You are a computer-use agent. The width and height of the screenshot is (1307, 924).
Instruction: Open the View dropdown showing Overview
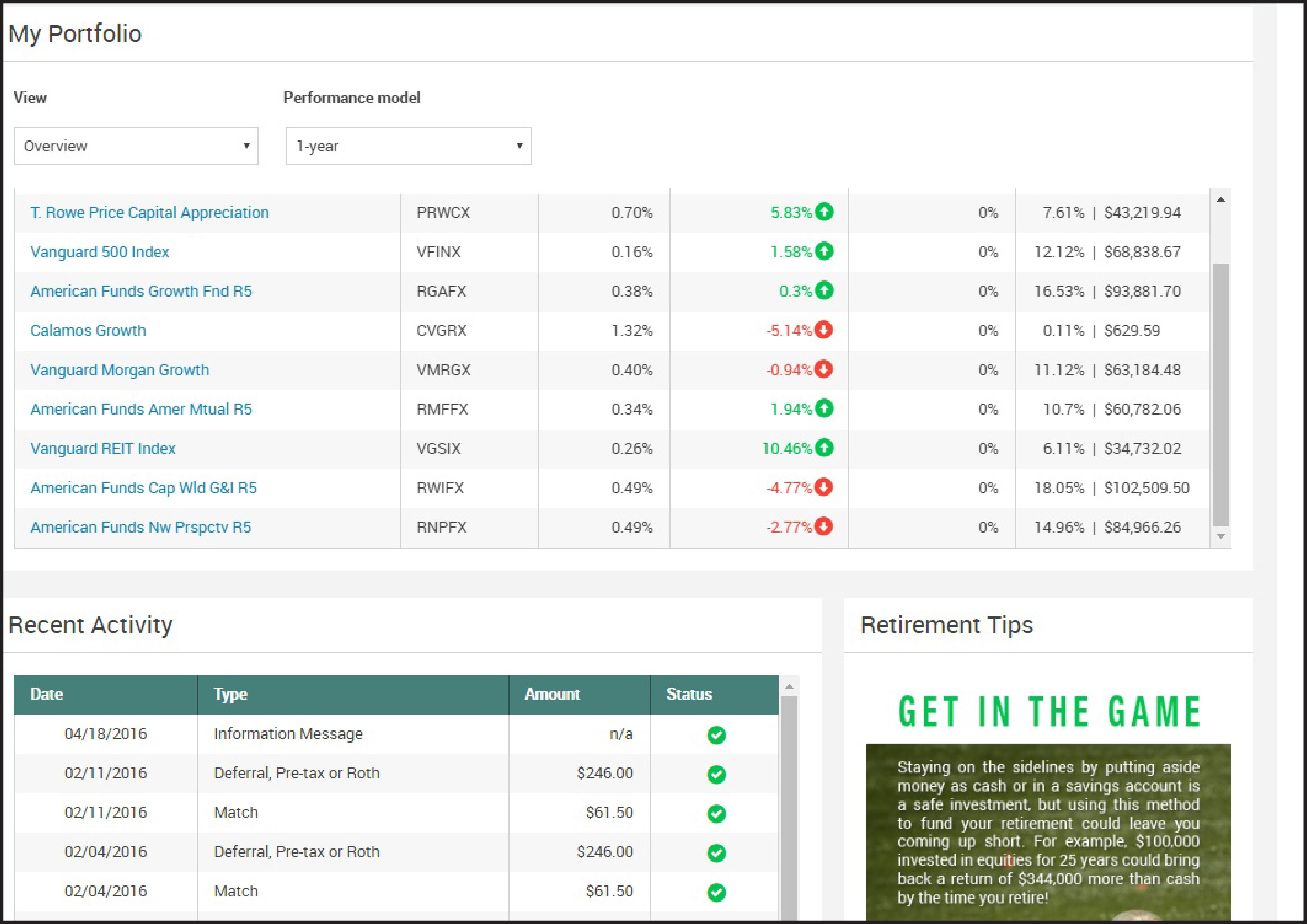click(x=136, y=146)
